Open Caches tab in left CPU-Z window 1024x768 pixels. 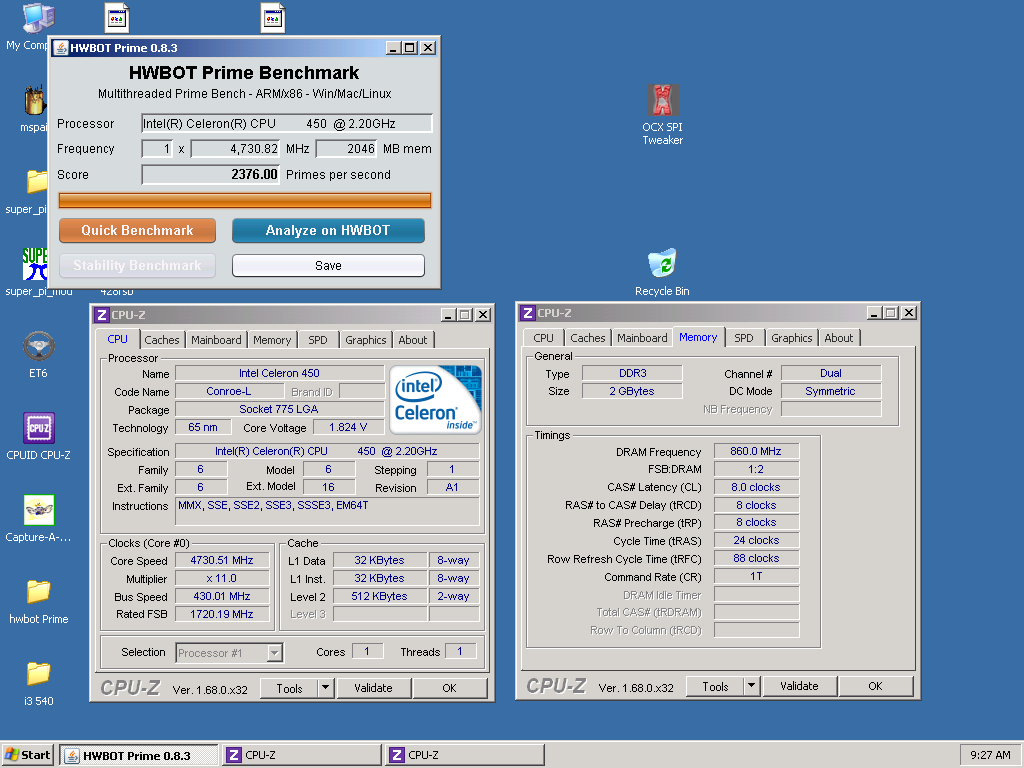161,340
